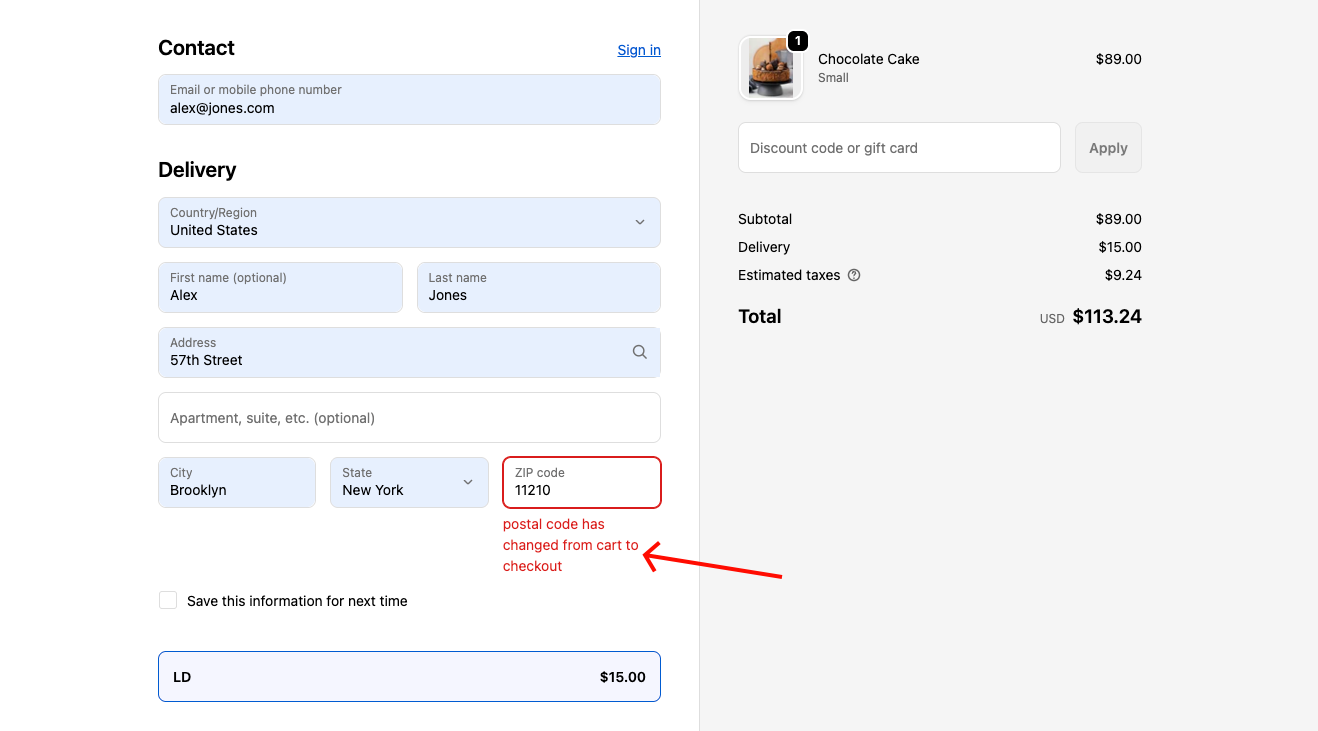Click the $113.24 total amount
This screenshot has width=1318, height=731.
pos(1107,317)
